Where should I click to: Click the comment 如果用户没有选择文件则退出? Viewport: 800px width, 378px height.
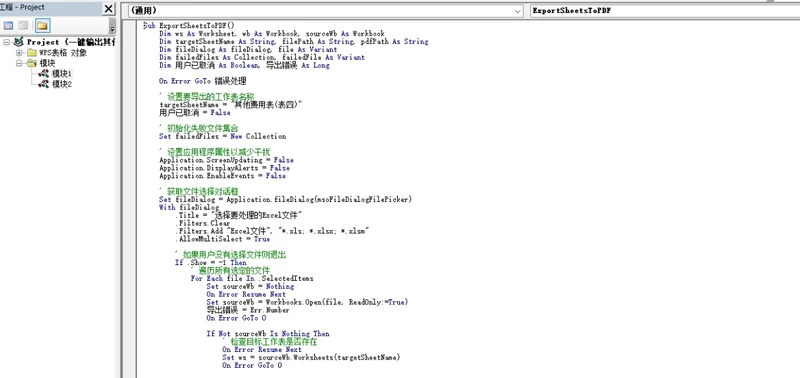coord(230,255)
